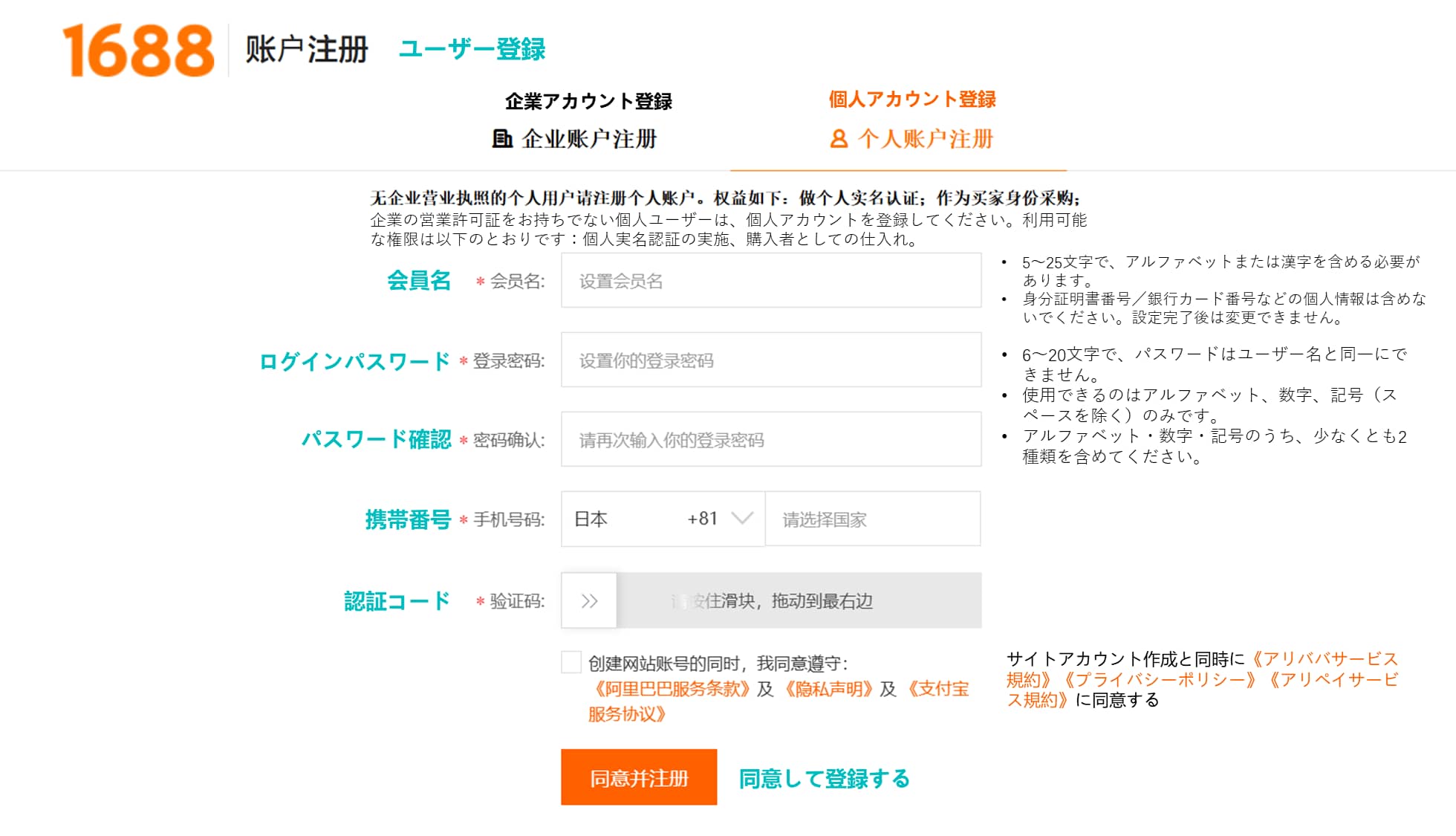The image size is (1456, 836).
Task: Focus the 会员名 input field
Action: (770, 281)
